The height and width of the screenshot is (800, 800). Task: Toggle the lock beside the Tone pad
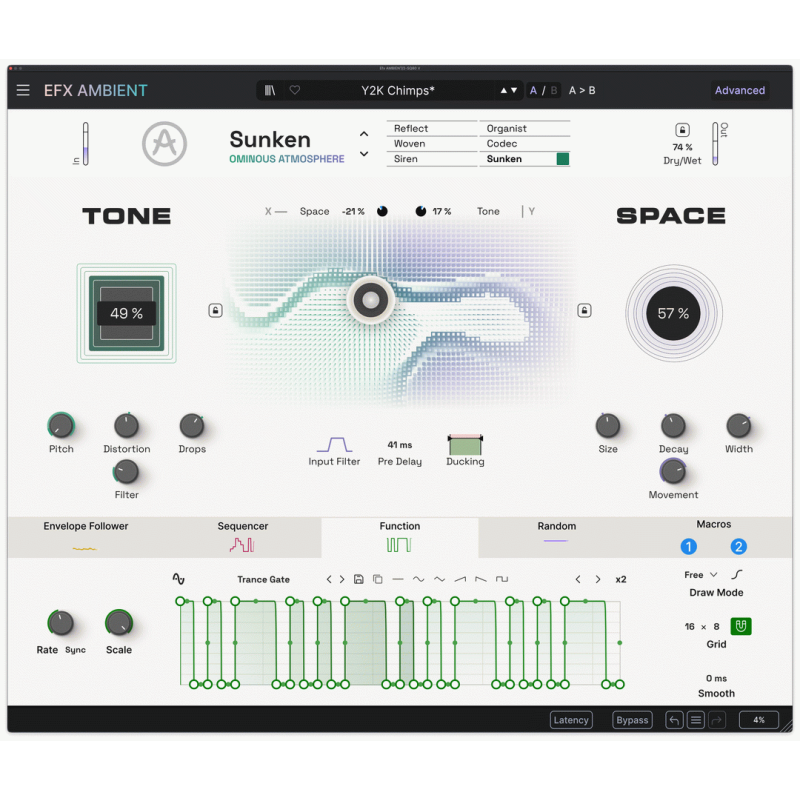215,310
